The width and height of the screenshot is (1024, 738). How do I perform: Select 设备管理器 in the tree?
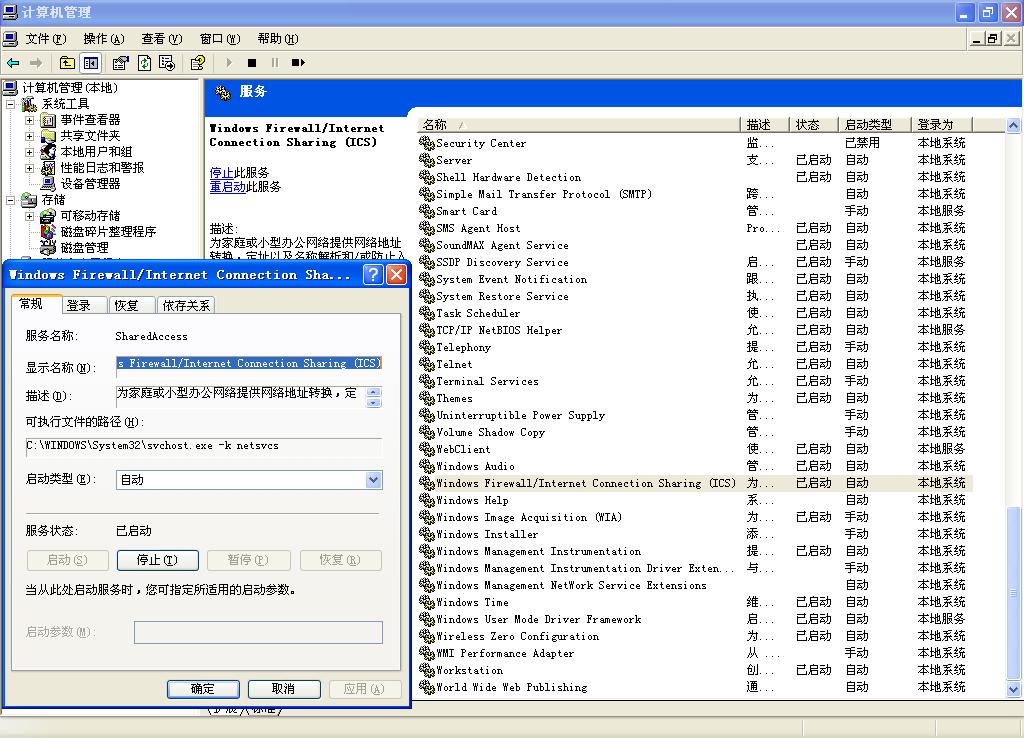coord(90,184)
